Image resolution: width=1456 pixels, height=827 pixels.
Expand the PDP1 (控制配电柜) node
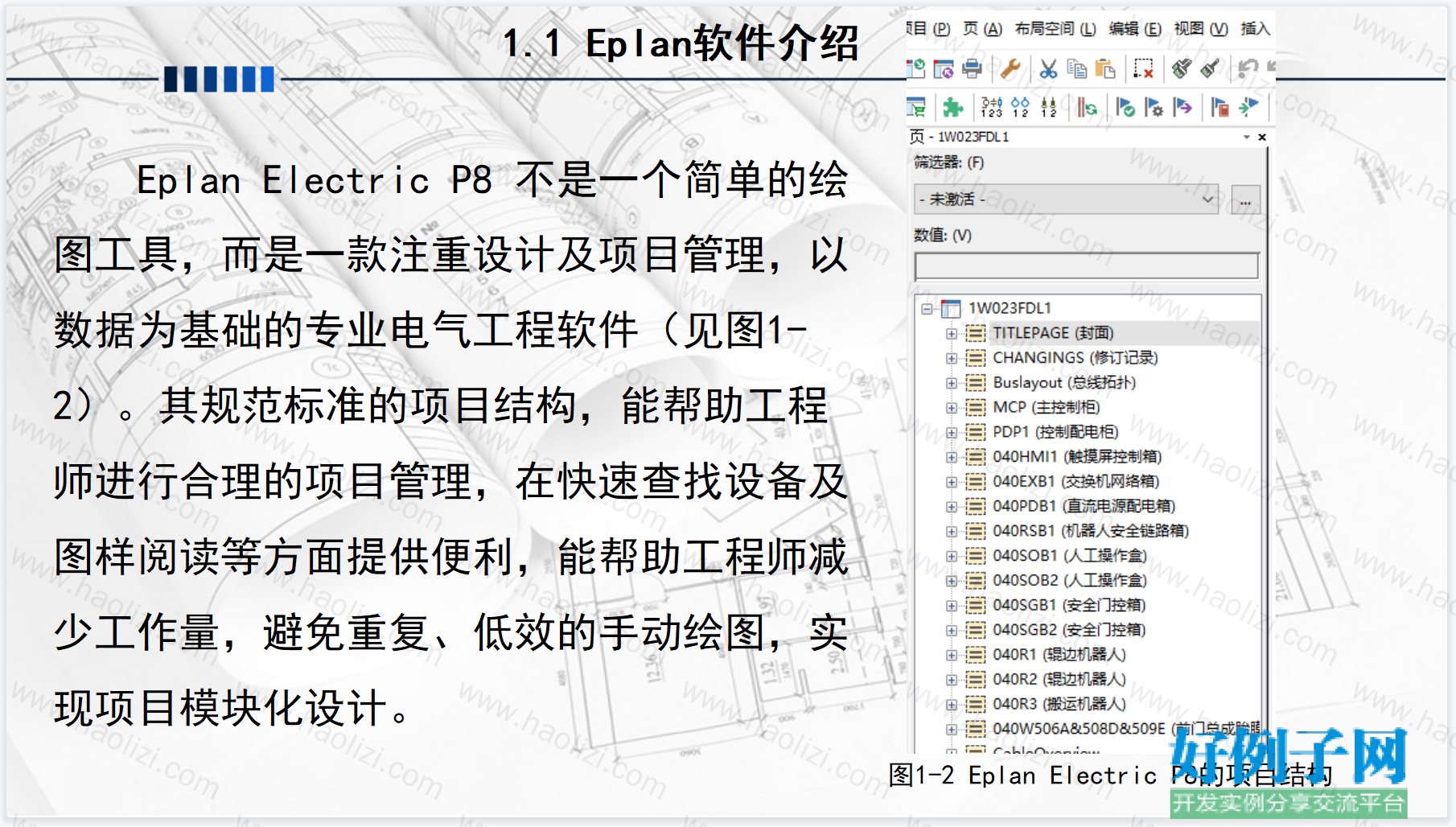pos(952,433)
